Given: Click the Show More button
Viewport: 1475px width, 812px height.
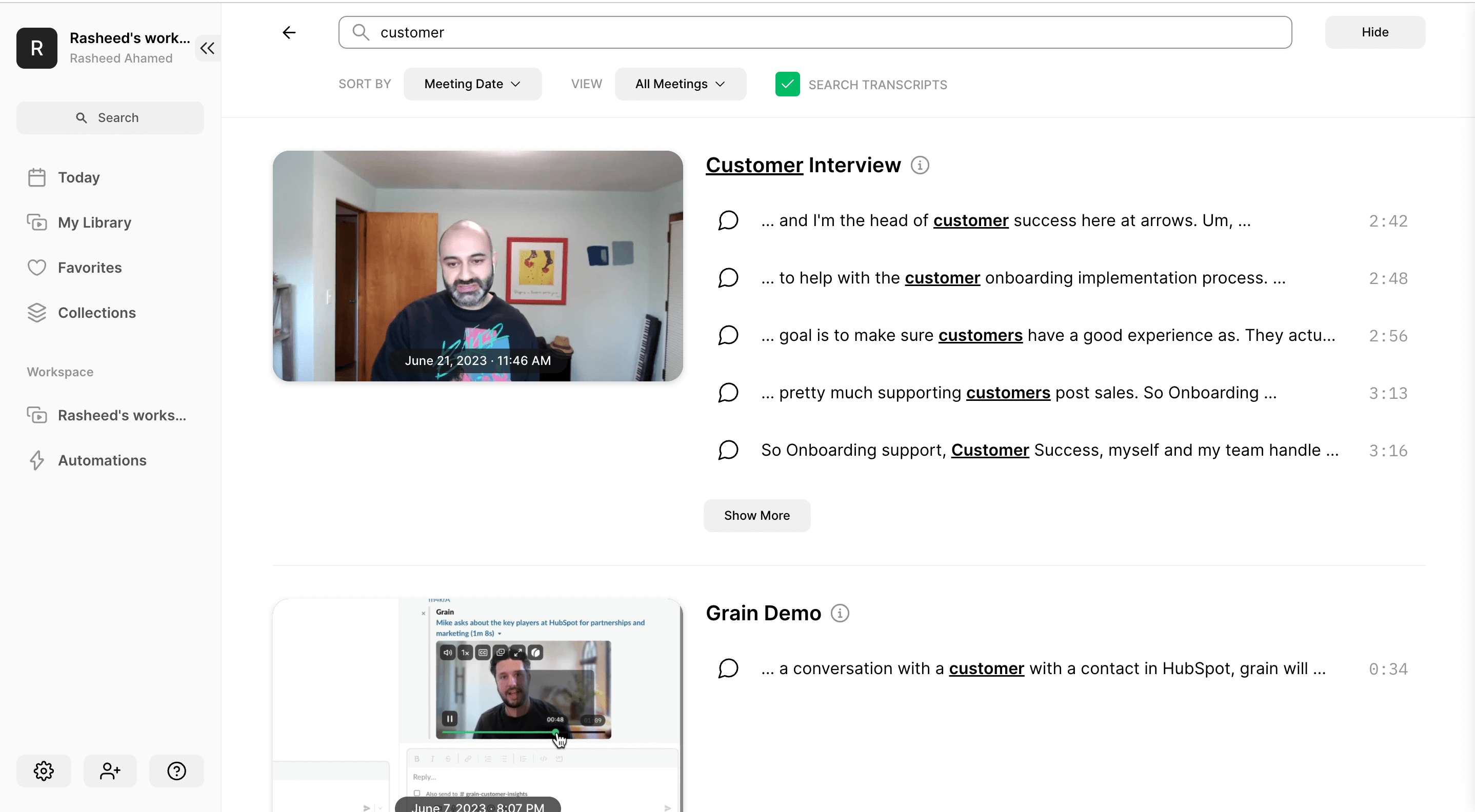Looking at the screenshot, I should coord(756,516).
